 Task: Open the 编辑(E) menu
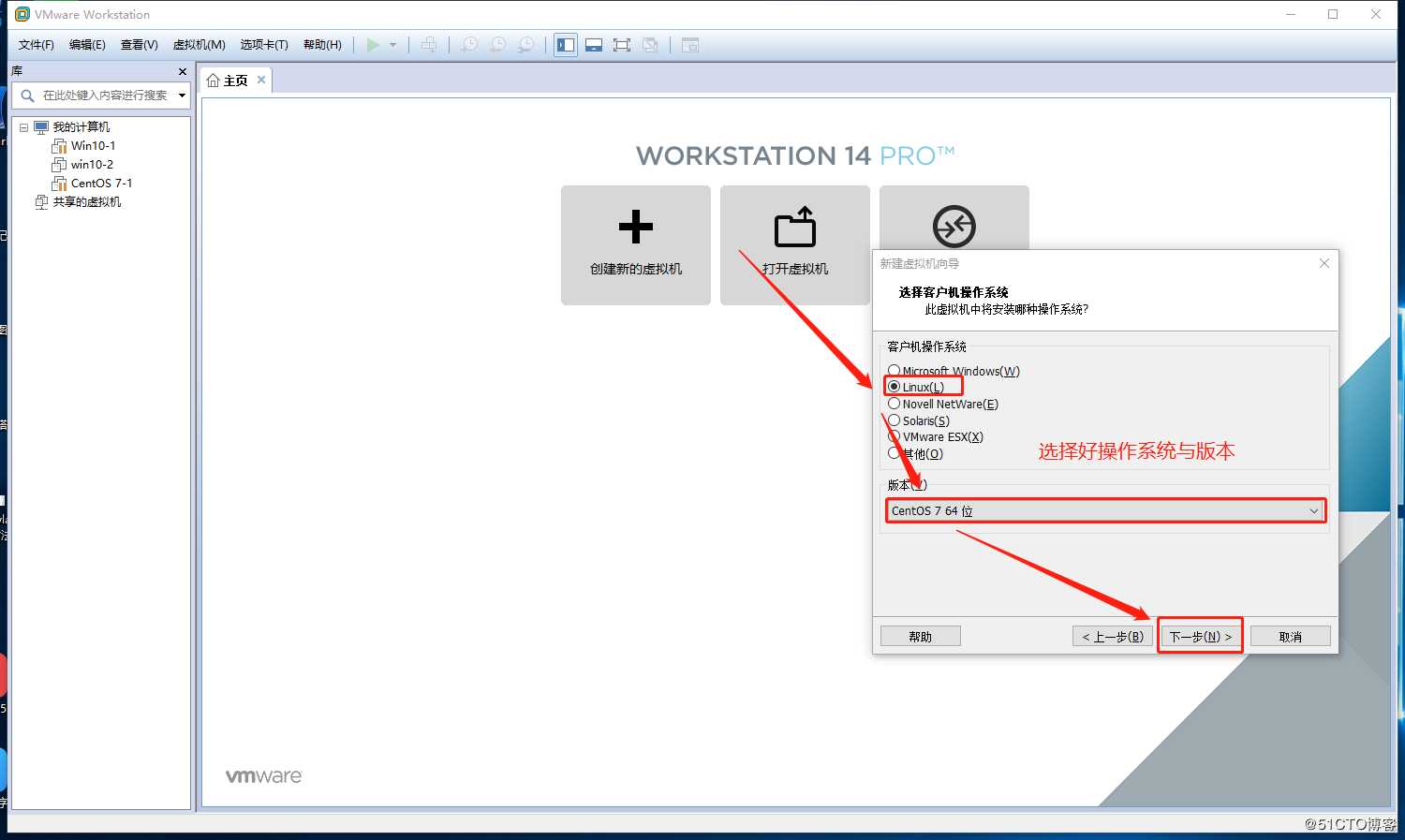coord(87,45)
